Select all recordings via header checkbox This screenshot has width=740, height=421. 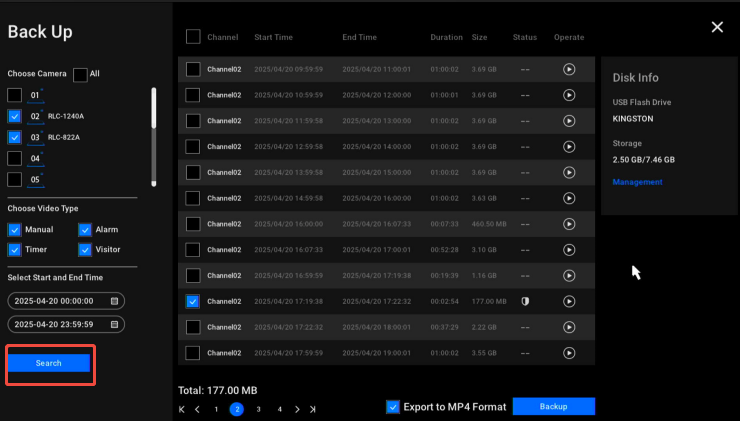coord(193,37)
